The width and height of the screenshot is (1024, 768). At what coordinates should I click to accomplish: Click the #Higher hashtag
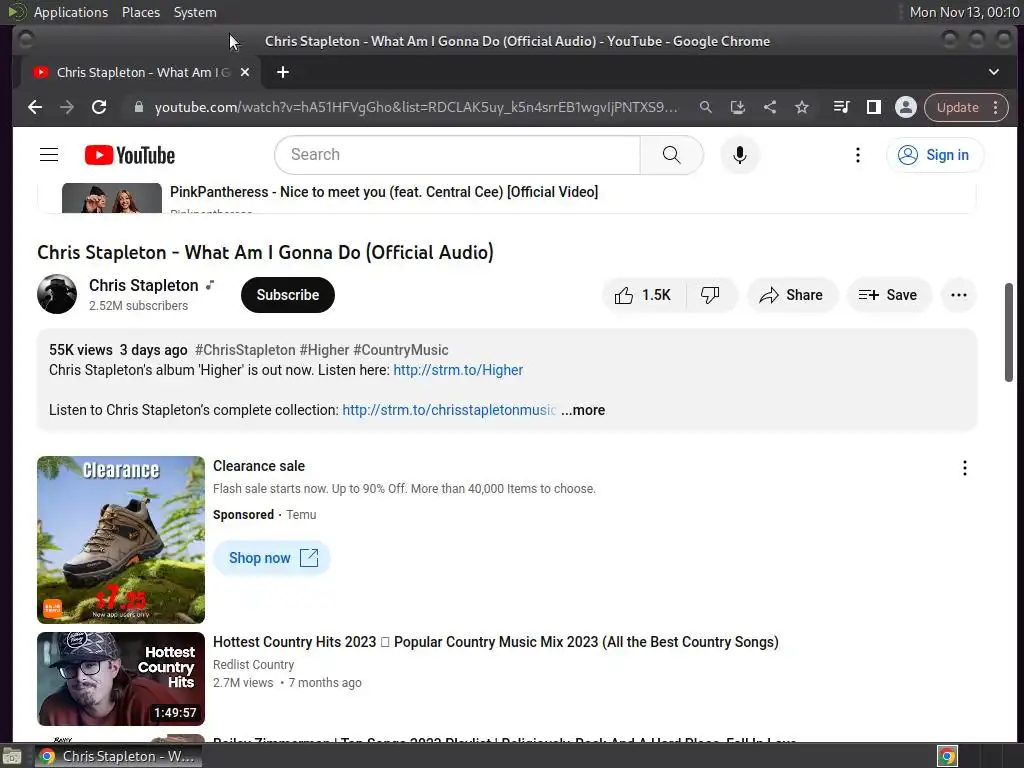point(324,350)
